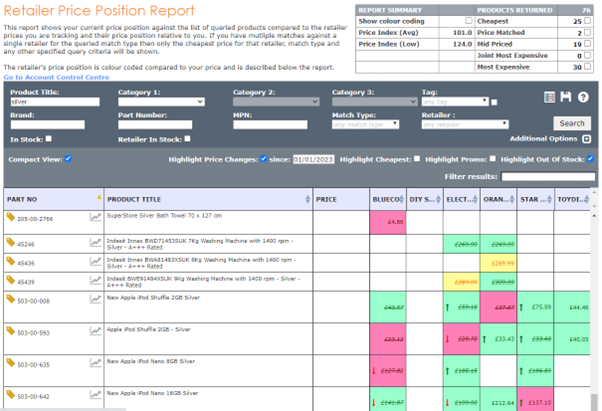
Task: Open price chart icon for 503-00-593
Action: tap(95, 331)
